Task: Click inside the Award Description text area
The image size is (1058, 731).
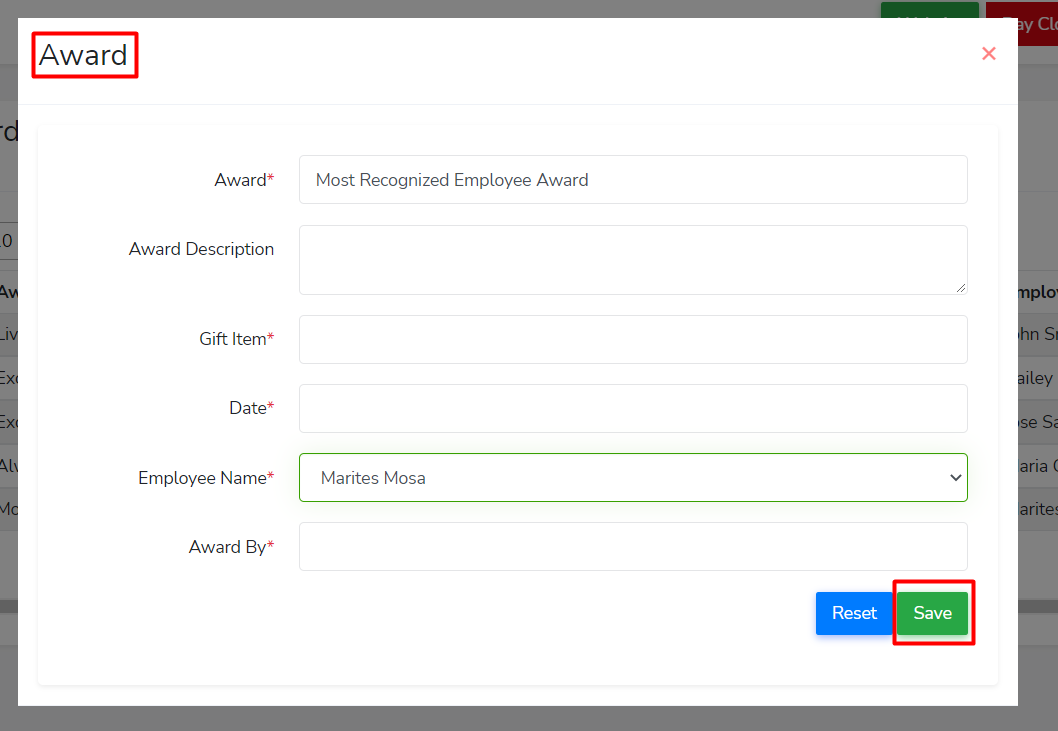Action: tap(632, 259)
